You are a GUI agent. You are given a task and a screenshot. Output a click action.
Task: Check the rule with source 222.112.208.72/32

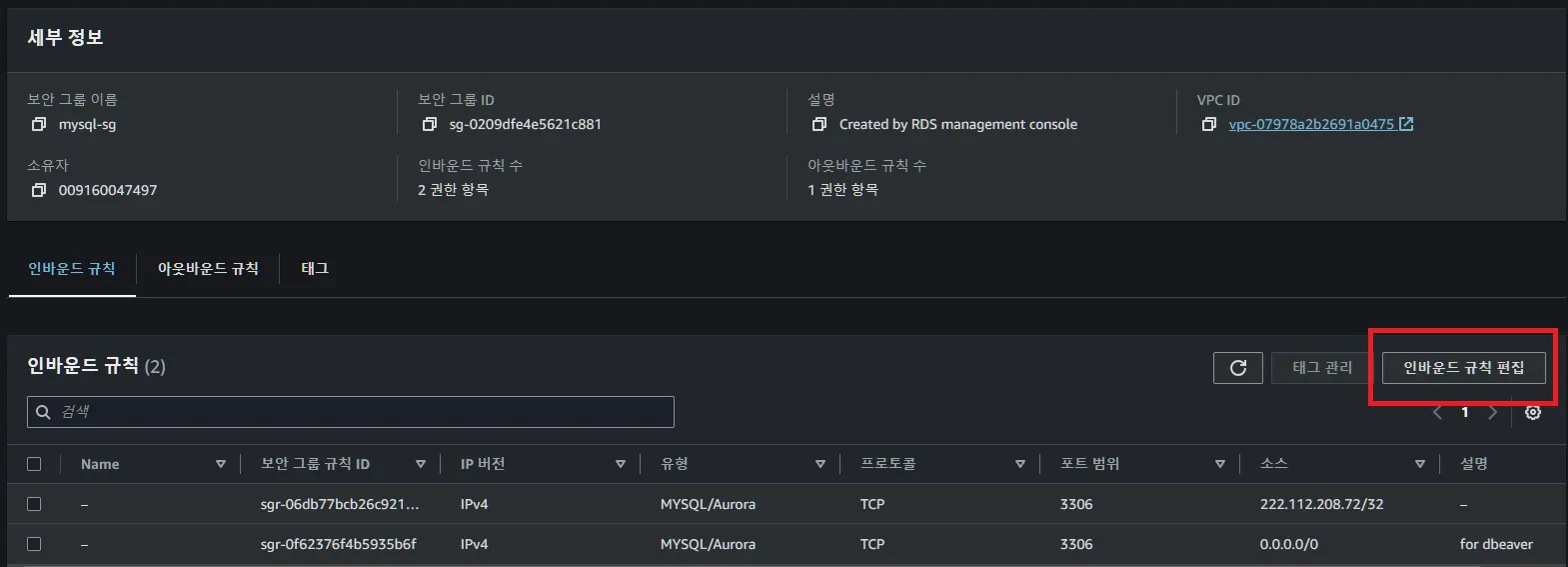tap(34, 504)
